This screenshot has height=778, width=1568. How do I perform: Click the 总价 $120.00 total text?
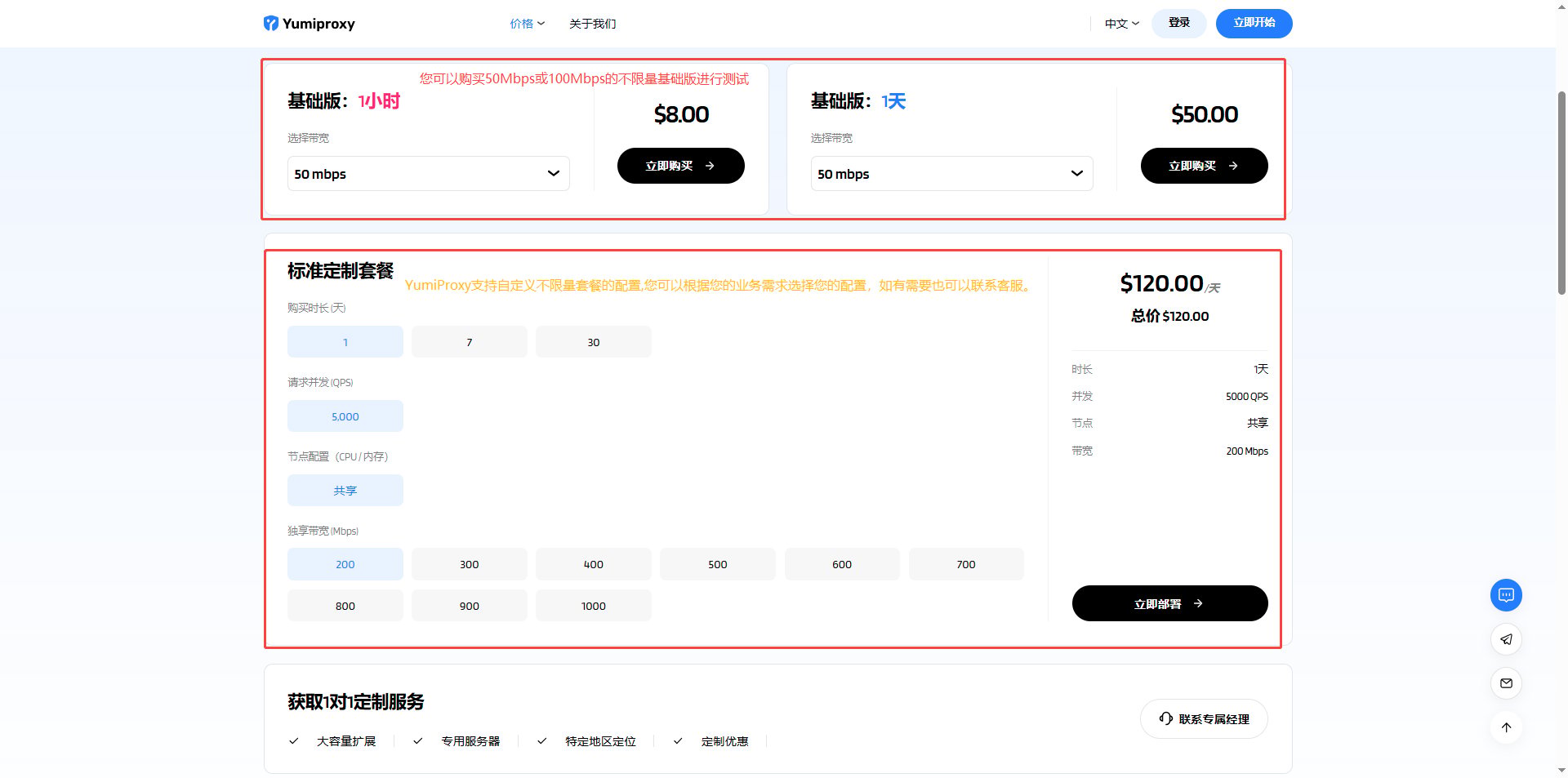click(1169, 316)
